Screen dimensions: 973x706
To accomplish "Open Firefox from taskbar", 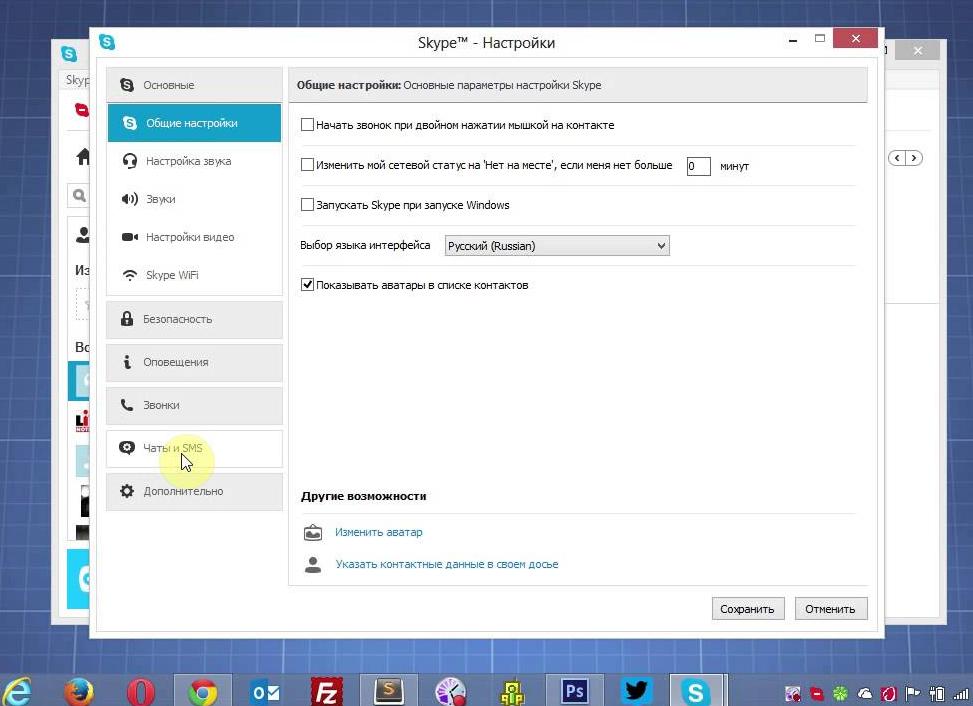I will tap(79, 690).
